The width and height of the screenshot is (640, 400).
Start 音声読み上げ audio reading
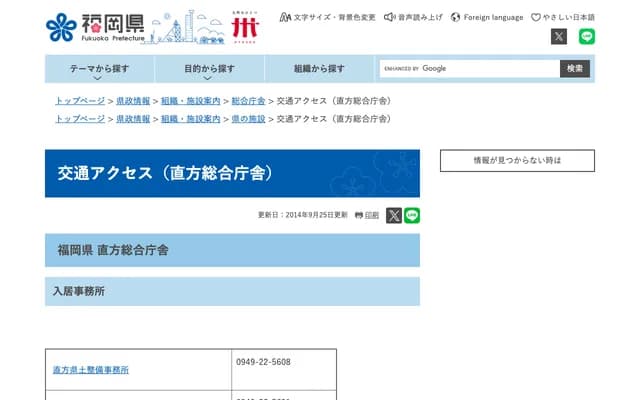(413, 17)
